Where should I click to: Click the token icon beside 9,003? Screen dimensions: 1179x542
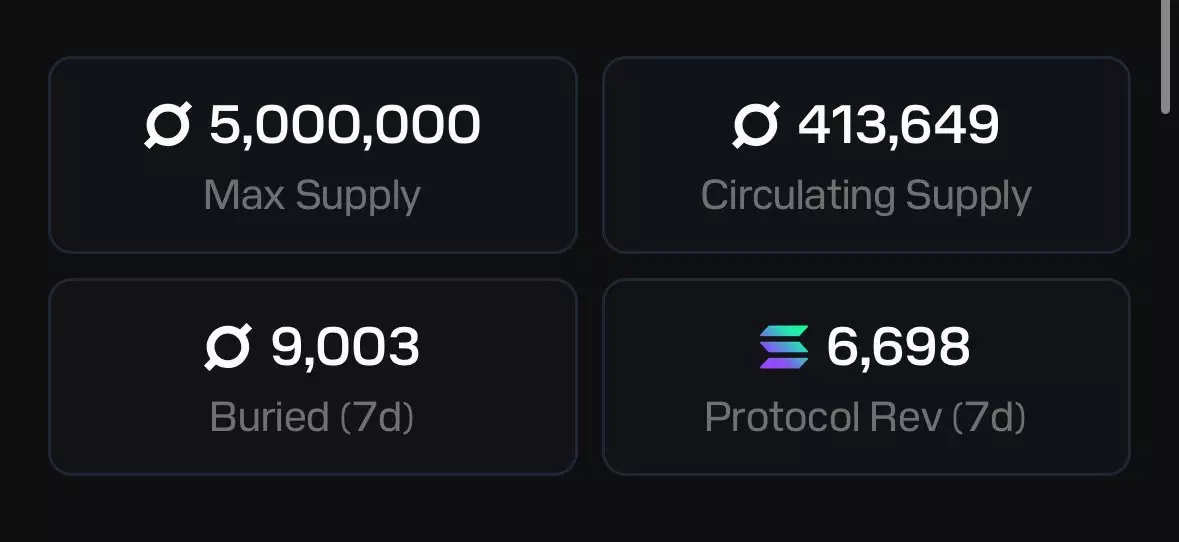[x=229, y=348]
